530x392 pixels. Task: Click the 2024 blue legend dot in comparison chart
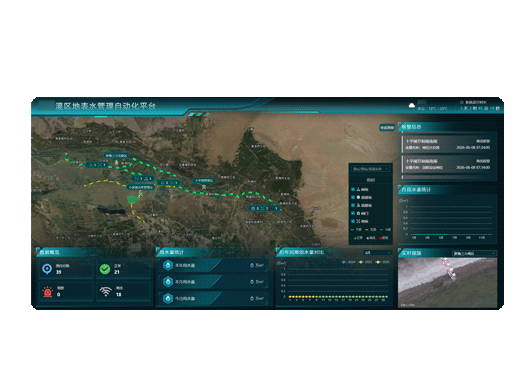tap(344, 262)
